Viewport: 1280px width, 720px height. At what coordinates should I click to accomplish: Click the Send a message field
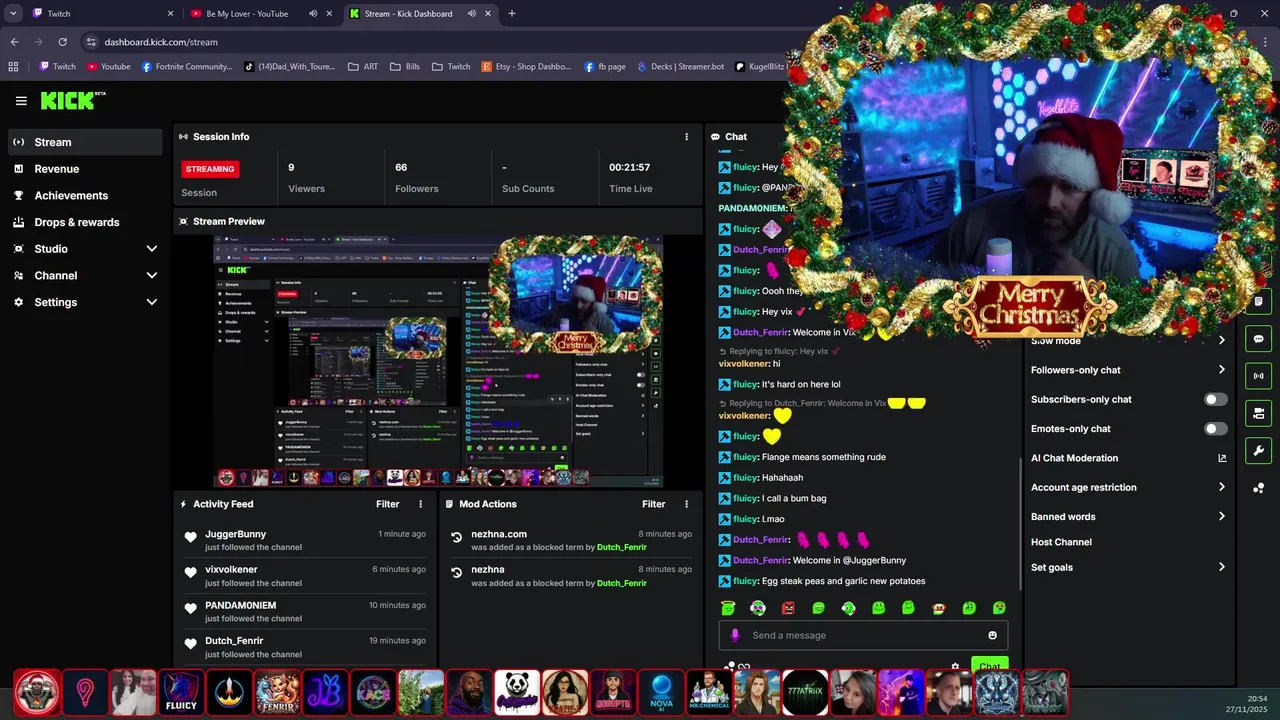pyautogui.click(x=863, y=635)
